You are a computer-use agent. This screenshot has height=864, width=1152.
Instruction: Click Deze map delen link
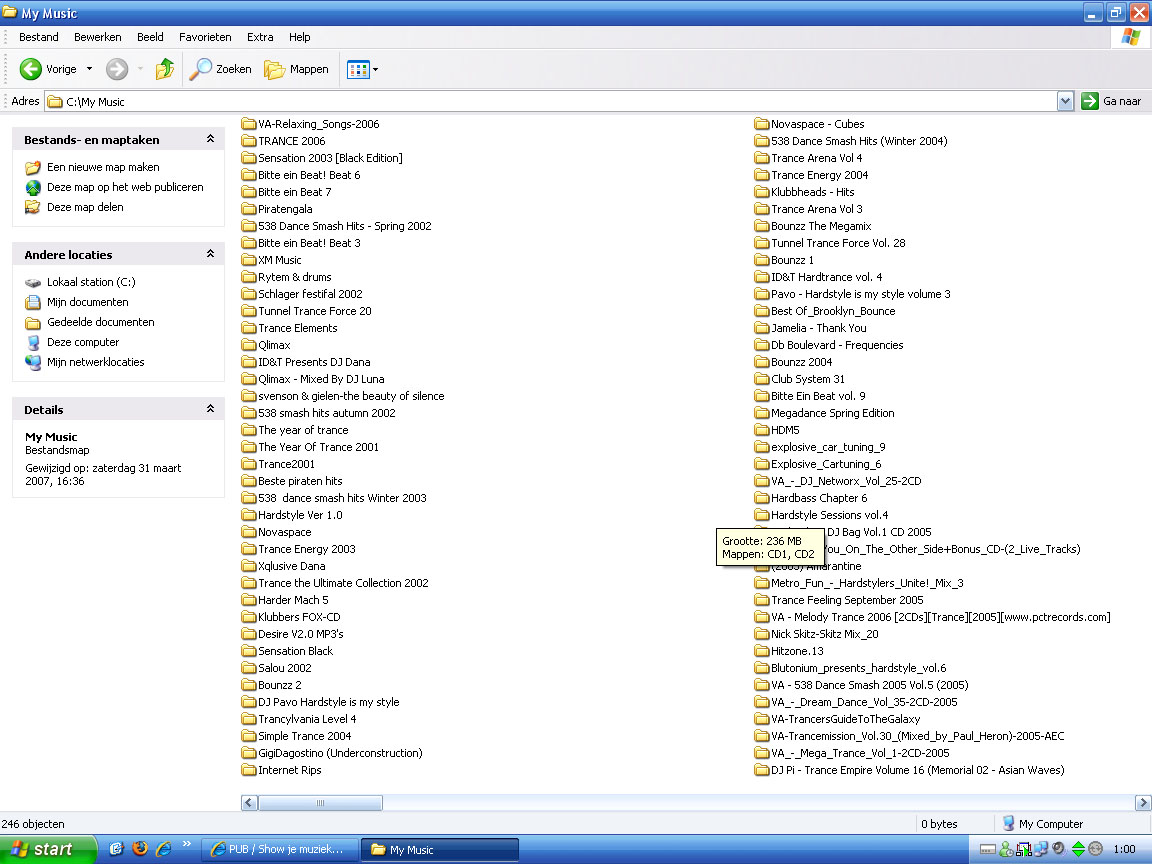pyautogui.click(x=85, y=207)
